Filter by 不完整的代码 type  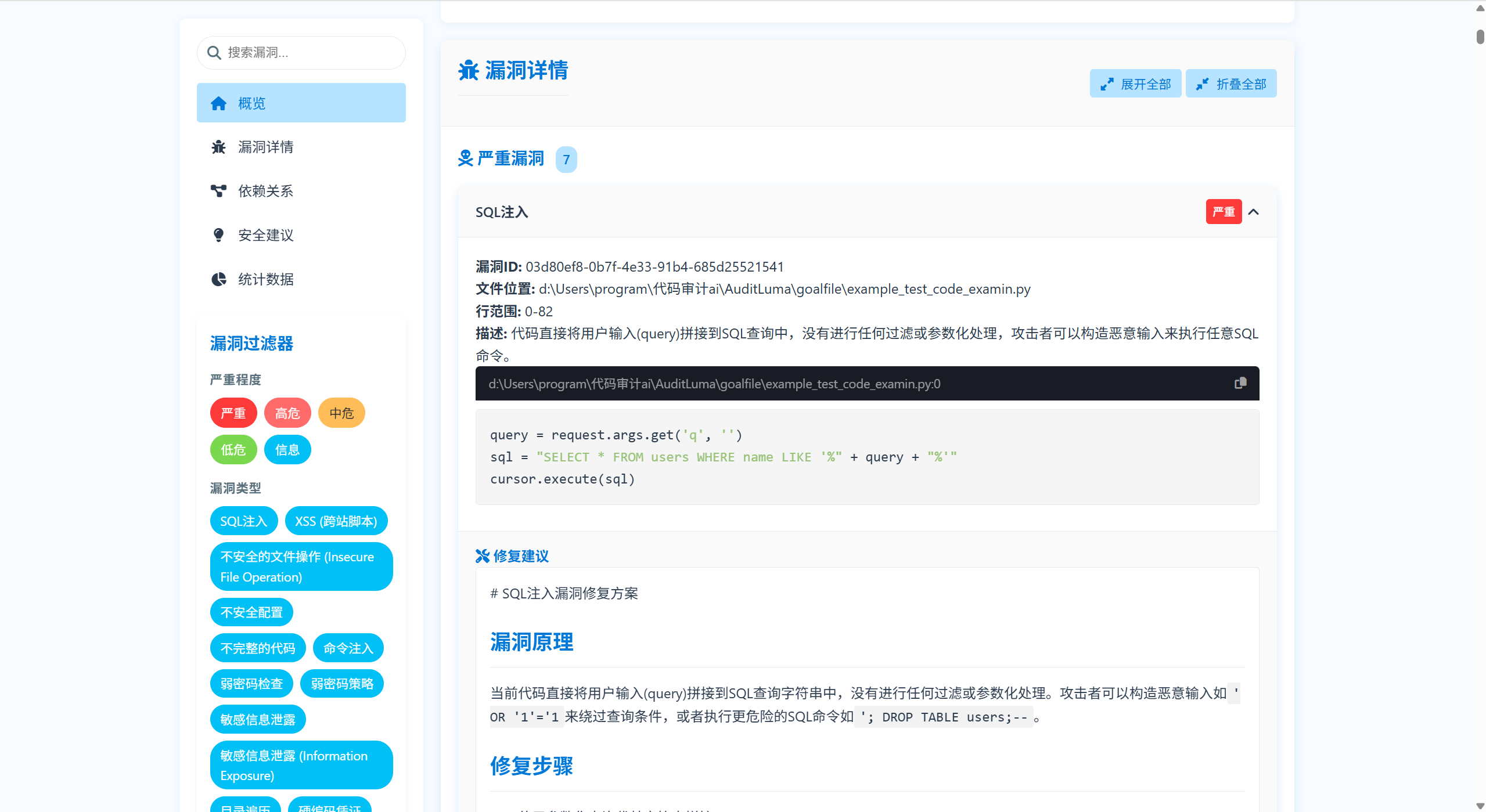(x=258, y=648)
